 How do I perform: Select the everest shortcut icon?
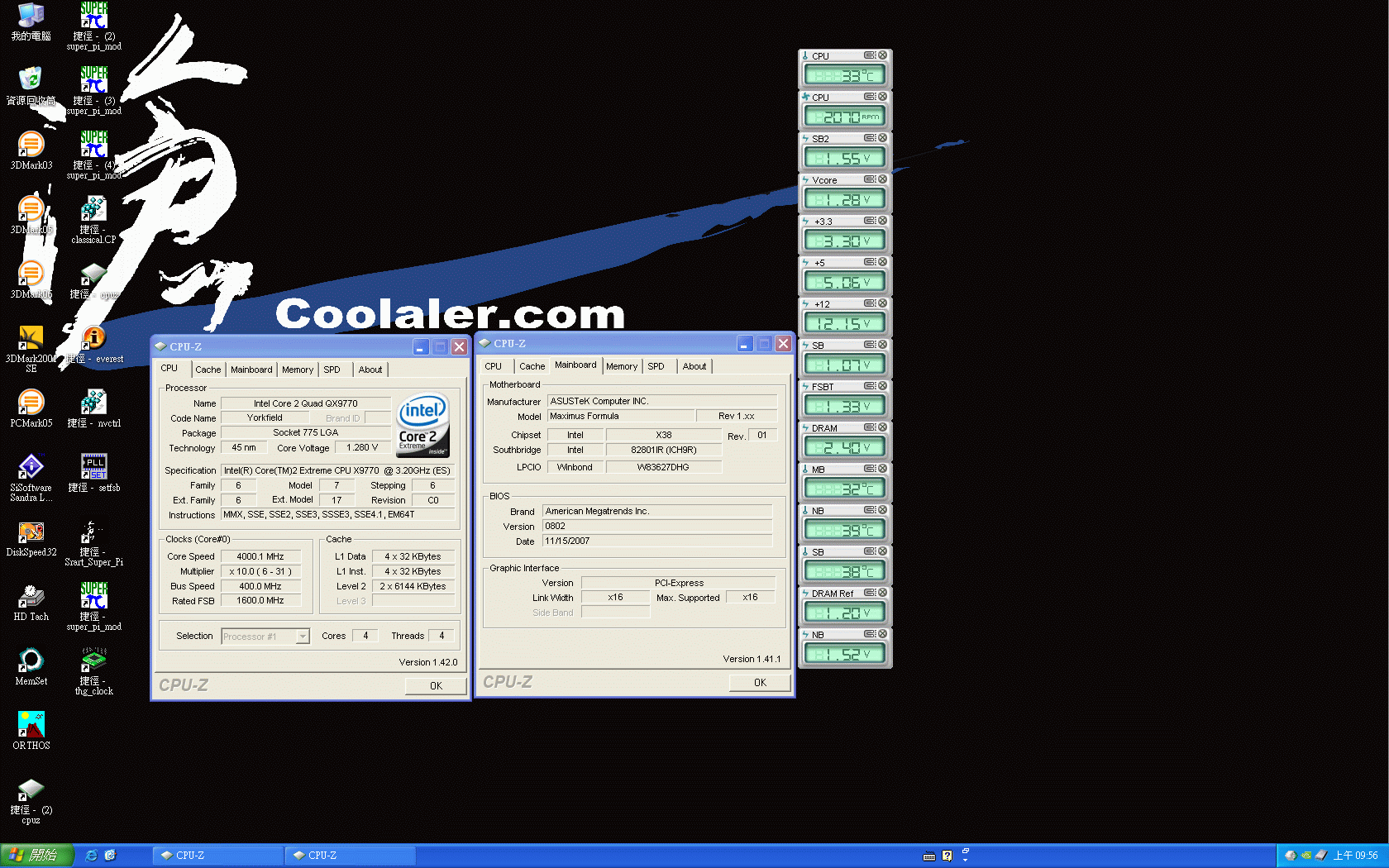(x=94, y=344)
